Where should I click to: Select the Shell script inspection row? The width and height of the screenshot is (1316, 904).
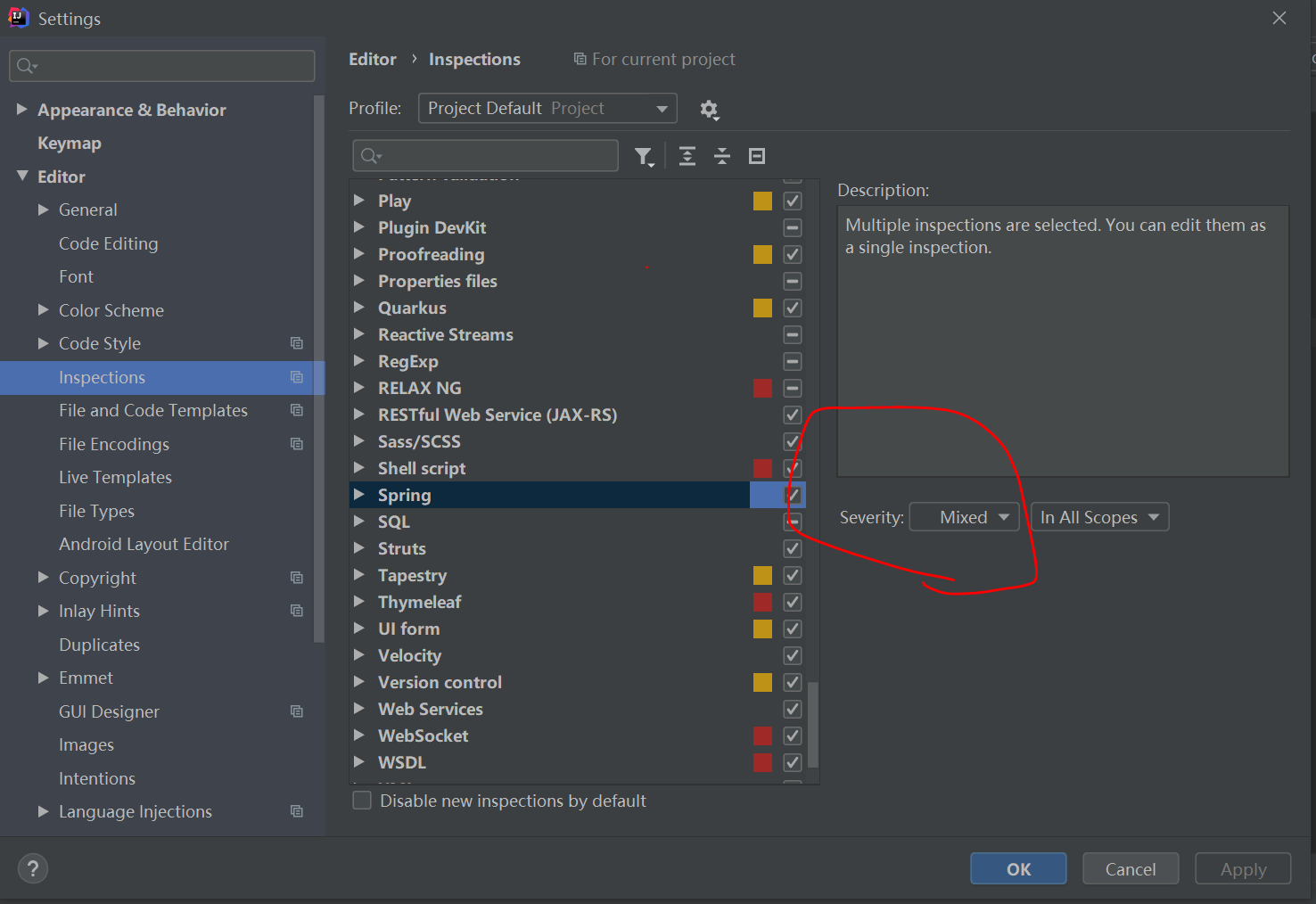(578, 468)
